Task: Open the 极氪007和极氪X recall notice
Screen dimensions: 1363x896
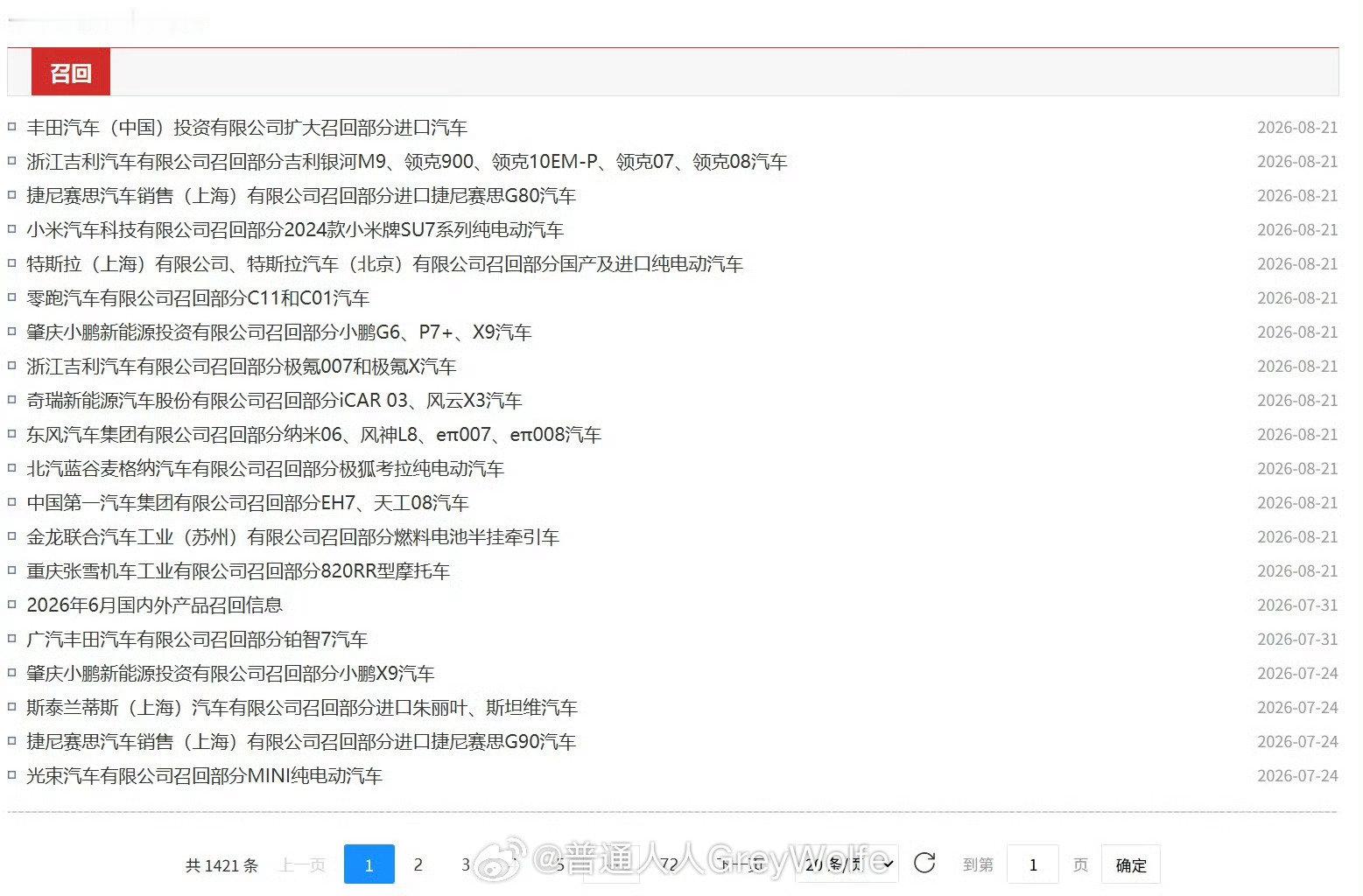Action: [x=242, y=367]
